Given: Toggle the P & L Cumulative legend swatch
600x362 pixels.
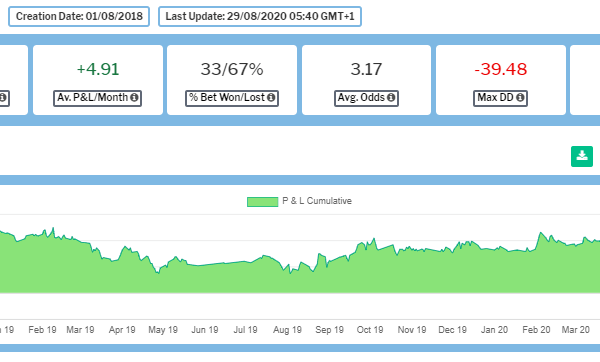Looking at the screenshot, I should (x=262, y=202).
